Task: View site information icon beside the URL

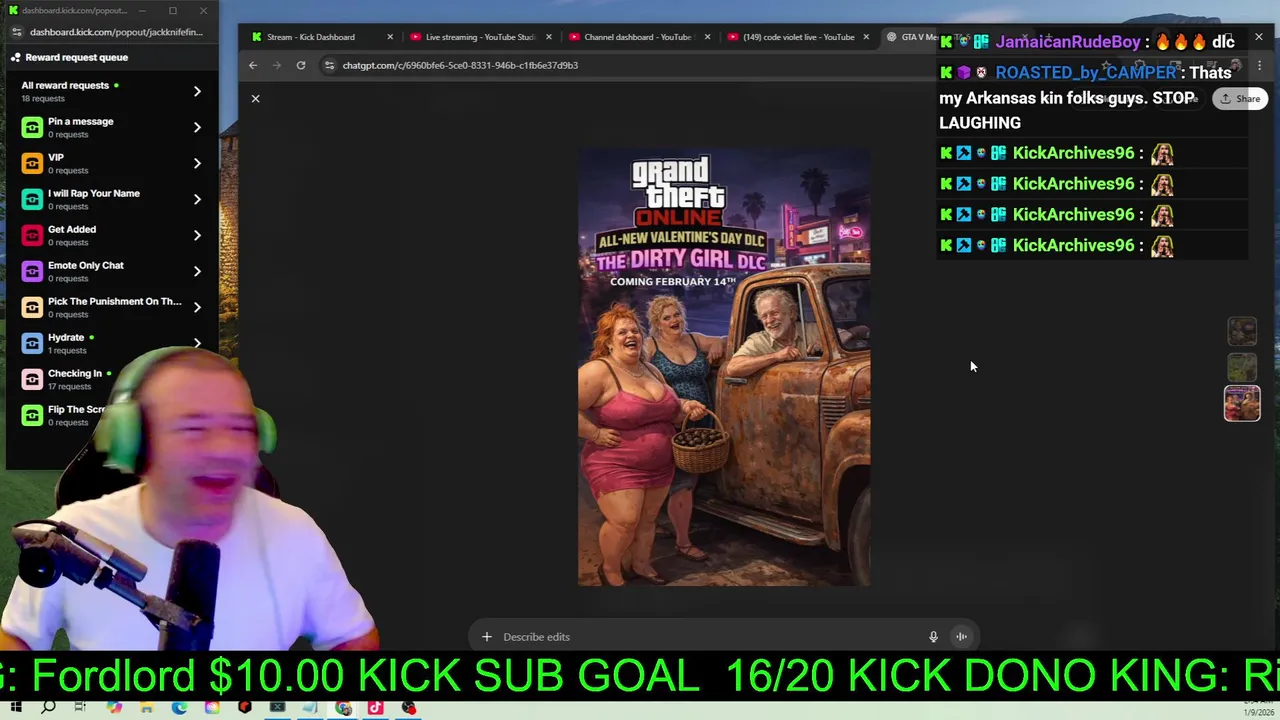Action: (329, 65)
